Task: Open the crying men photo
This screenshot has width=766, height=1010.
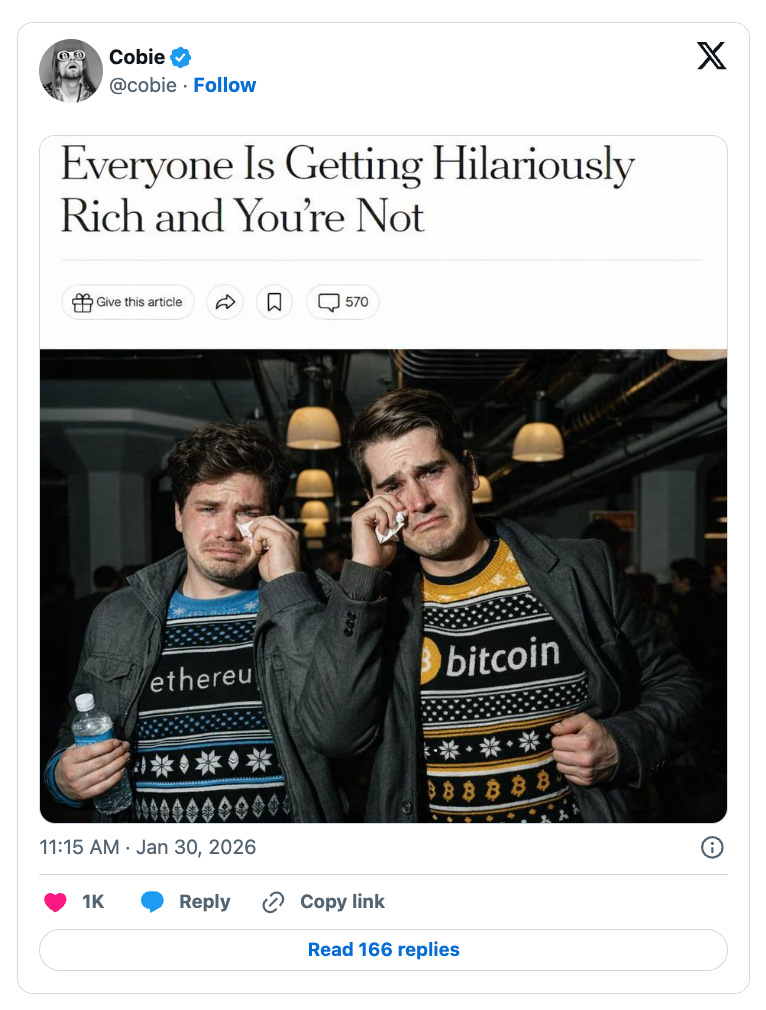Action: coord(383,586)
